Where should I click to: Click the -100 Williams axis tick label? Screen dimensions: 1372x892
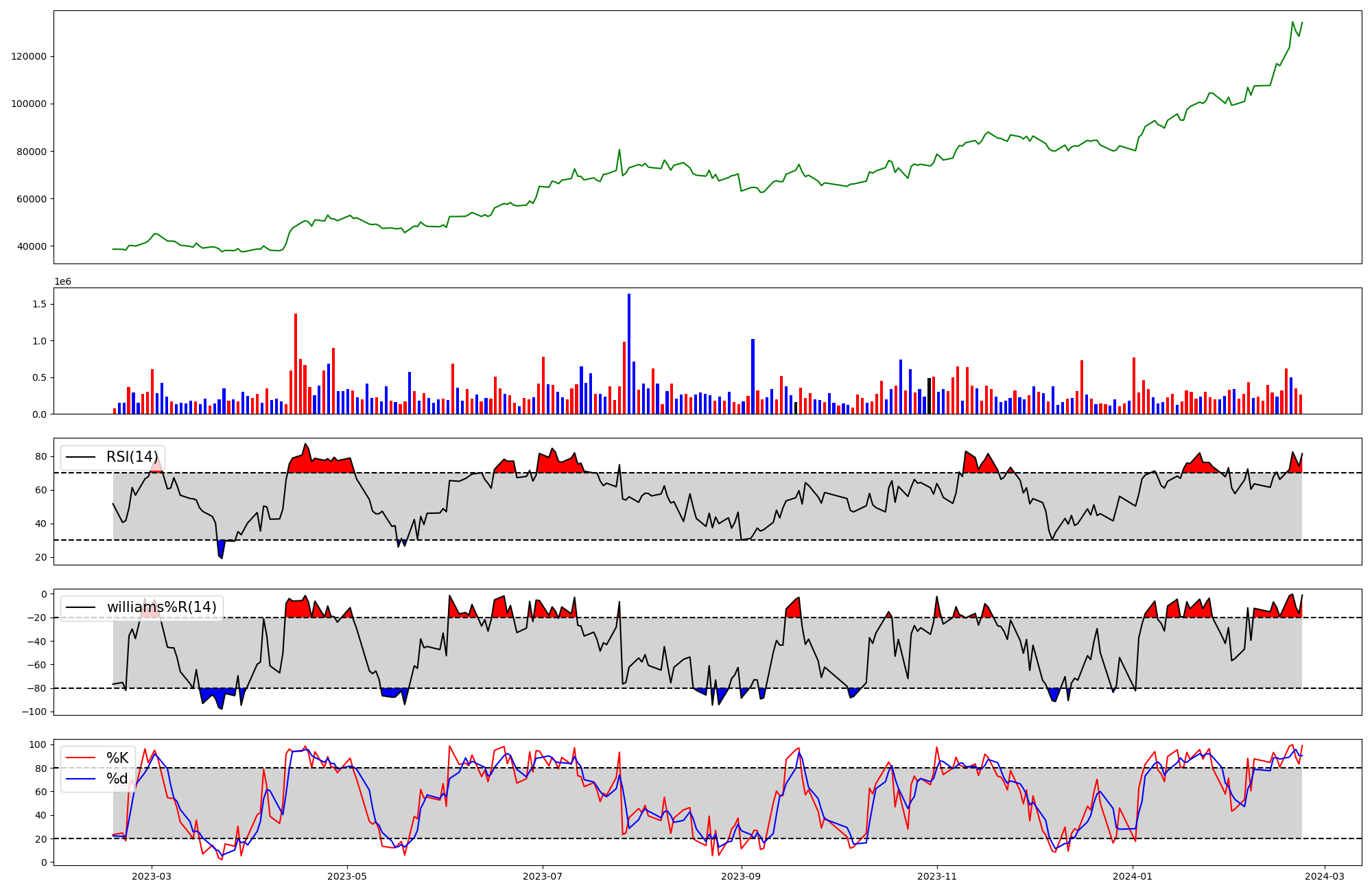click(x=34, y=712)
